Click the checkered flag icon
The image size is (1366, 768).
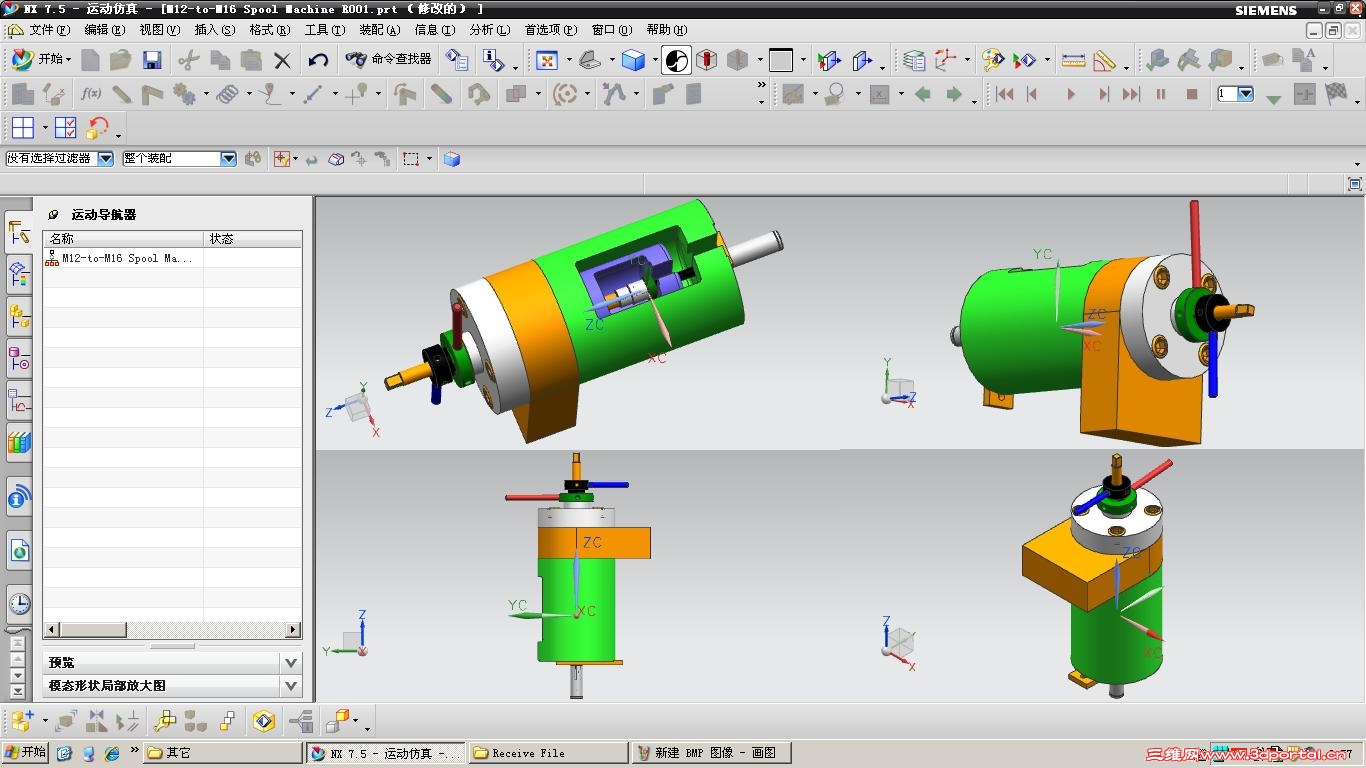coord(1336,94)
